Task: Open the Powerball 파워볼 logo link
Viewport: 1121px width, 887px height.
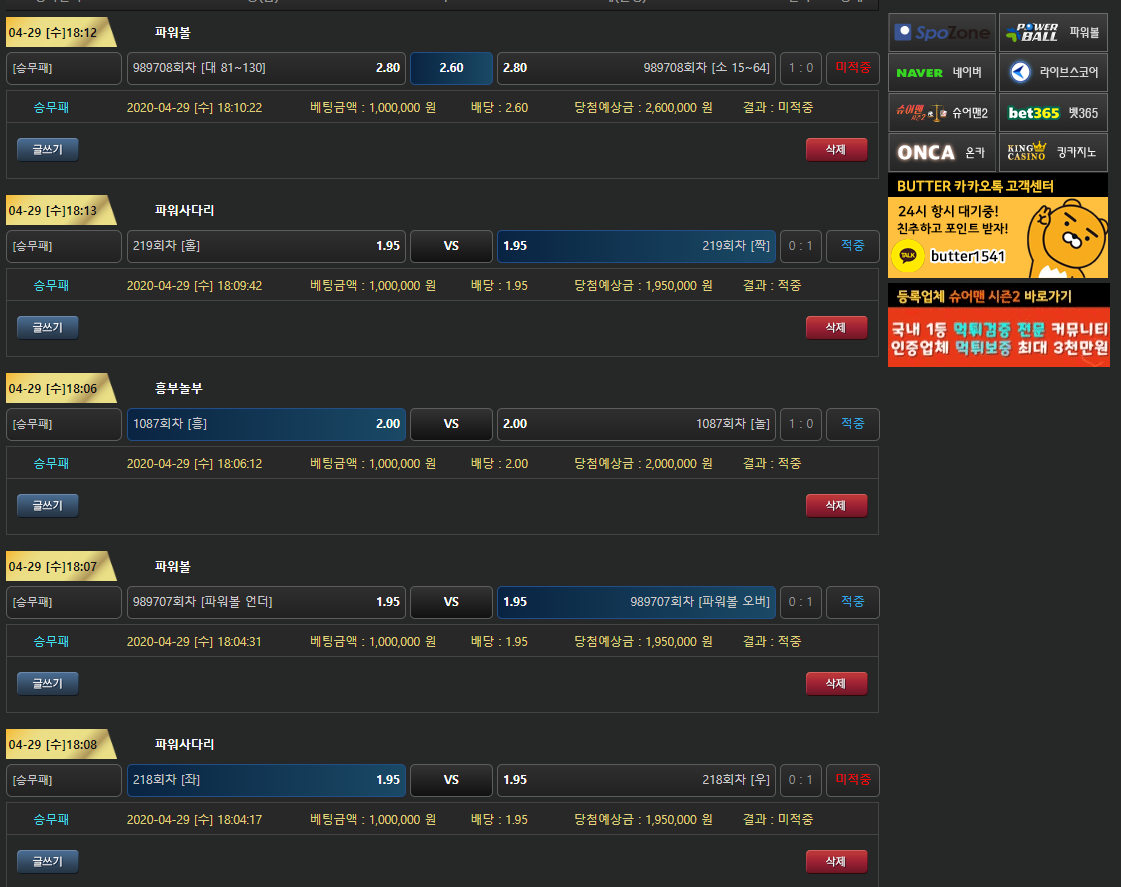Action: click(1053, 33)
